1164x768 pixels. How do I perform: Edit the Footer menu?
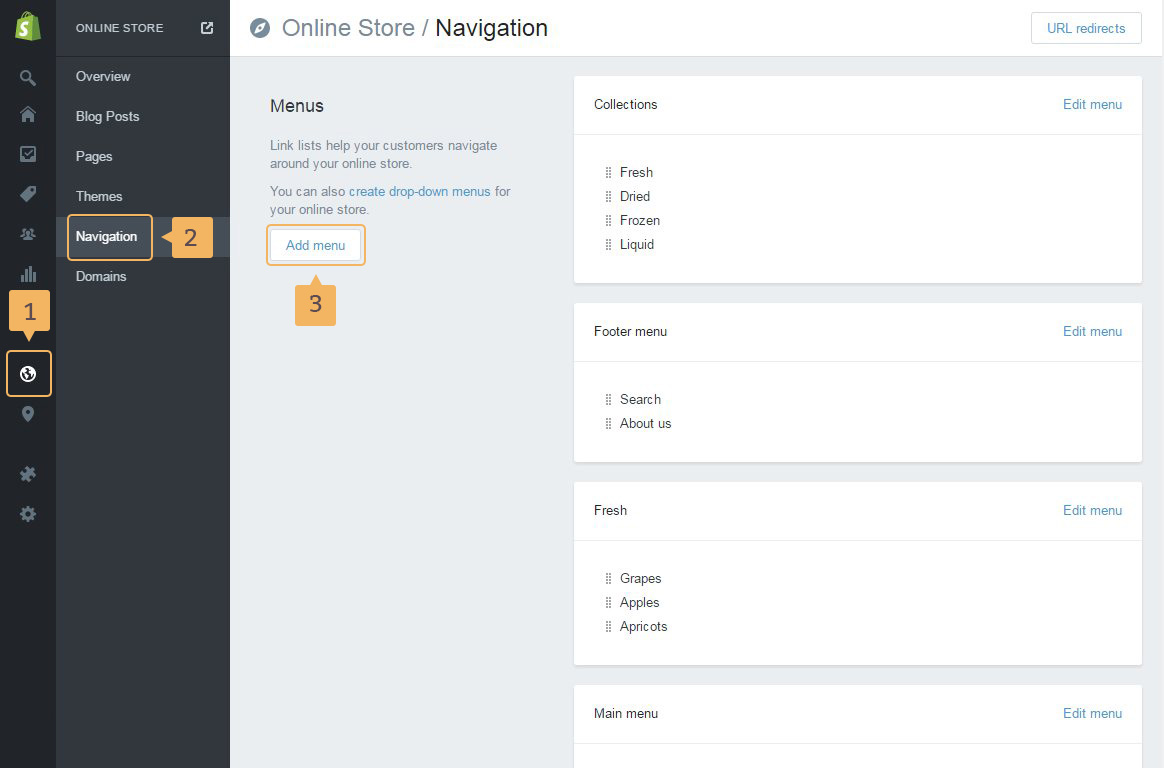[1092, 331]
